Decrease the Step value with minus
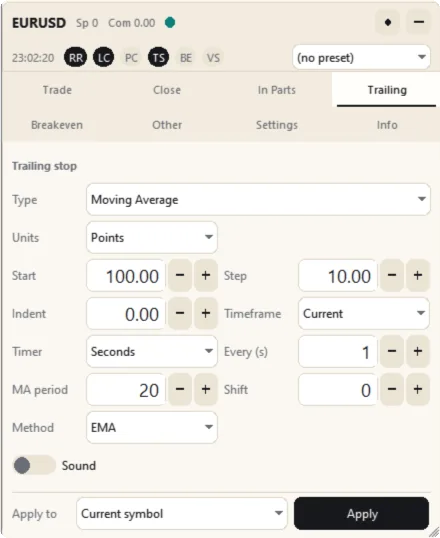Viewport: 440px width, 538px height. [x=392, y=276]
